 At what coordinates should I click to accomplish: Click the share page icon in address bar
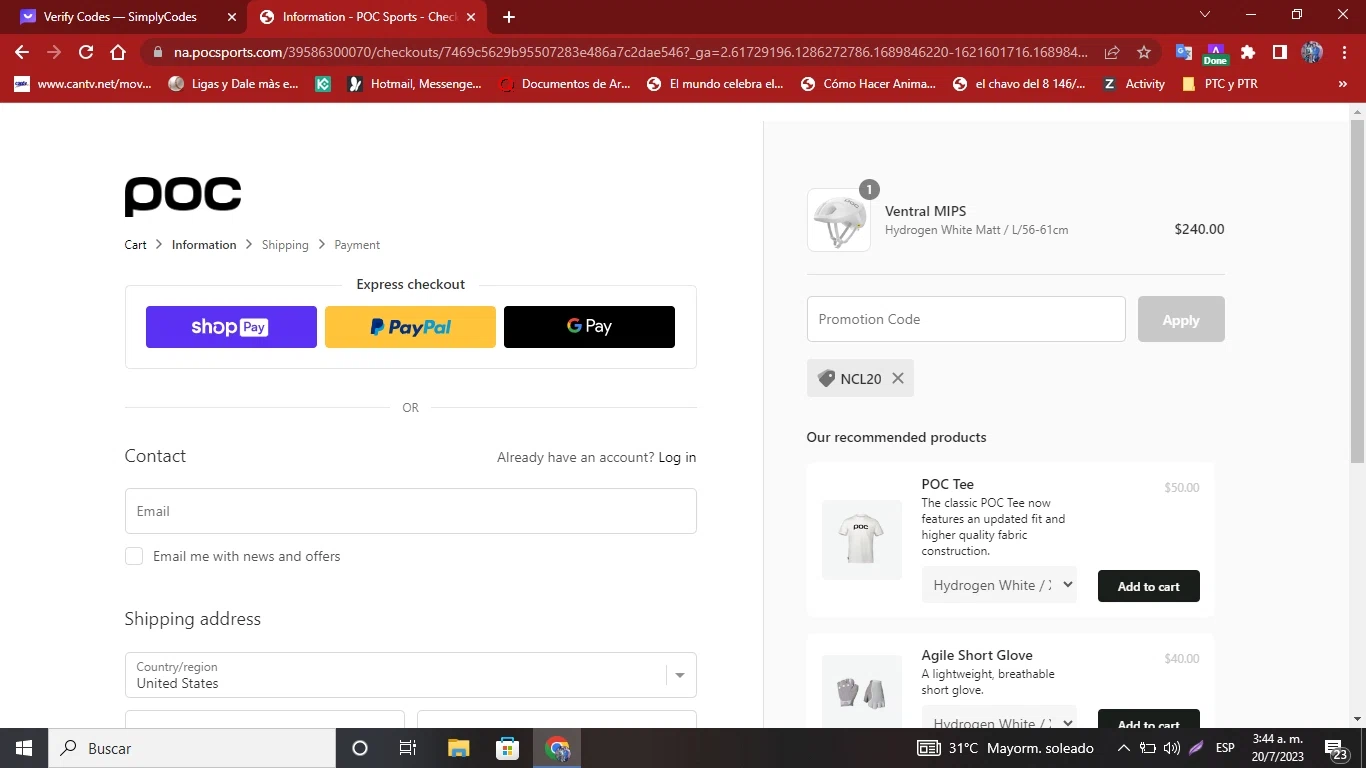(x=1112, y=52)
